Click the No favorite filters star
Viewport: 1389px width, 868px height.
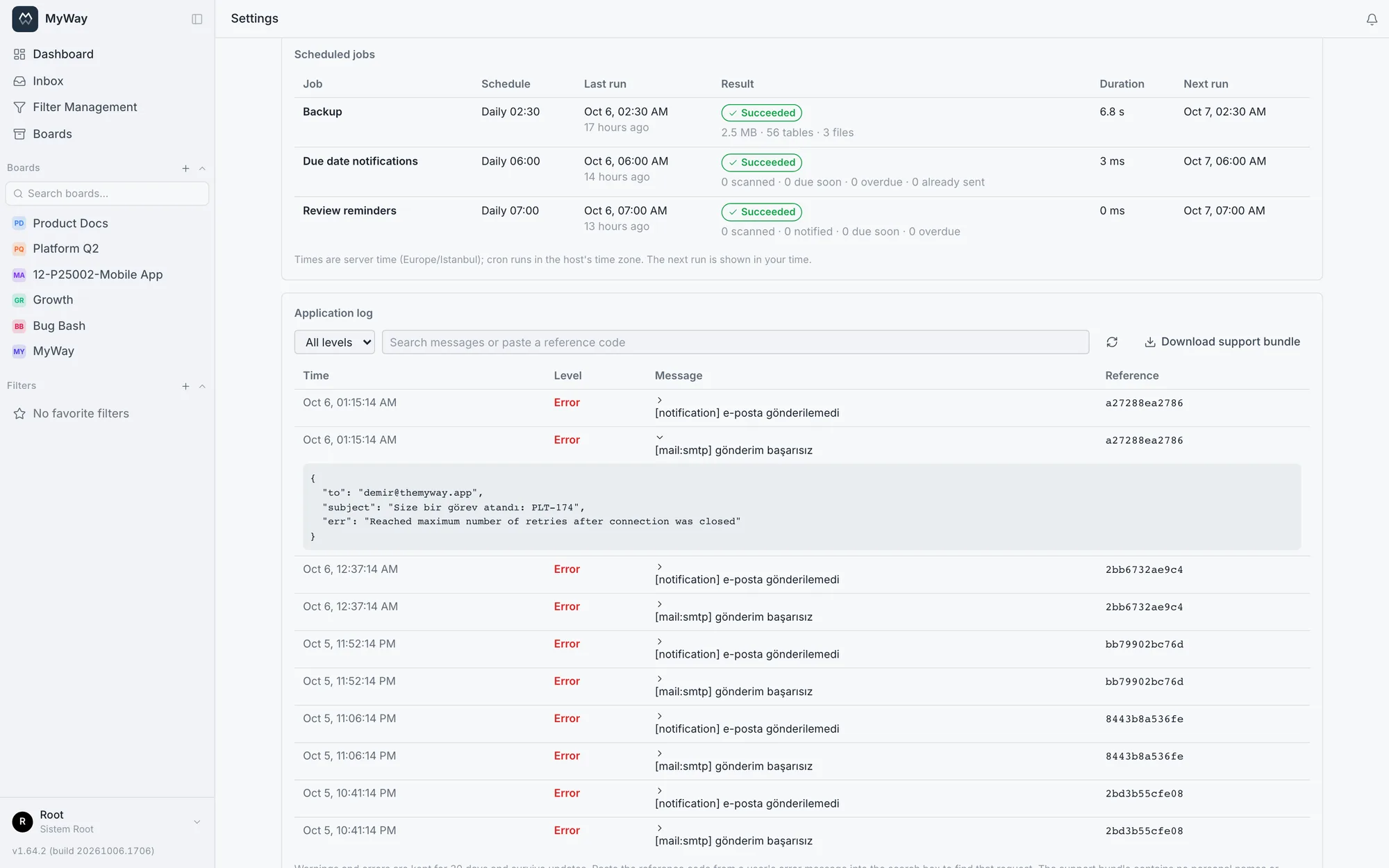click(19, 413)
